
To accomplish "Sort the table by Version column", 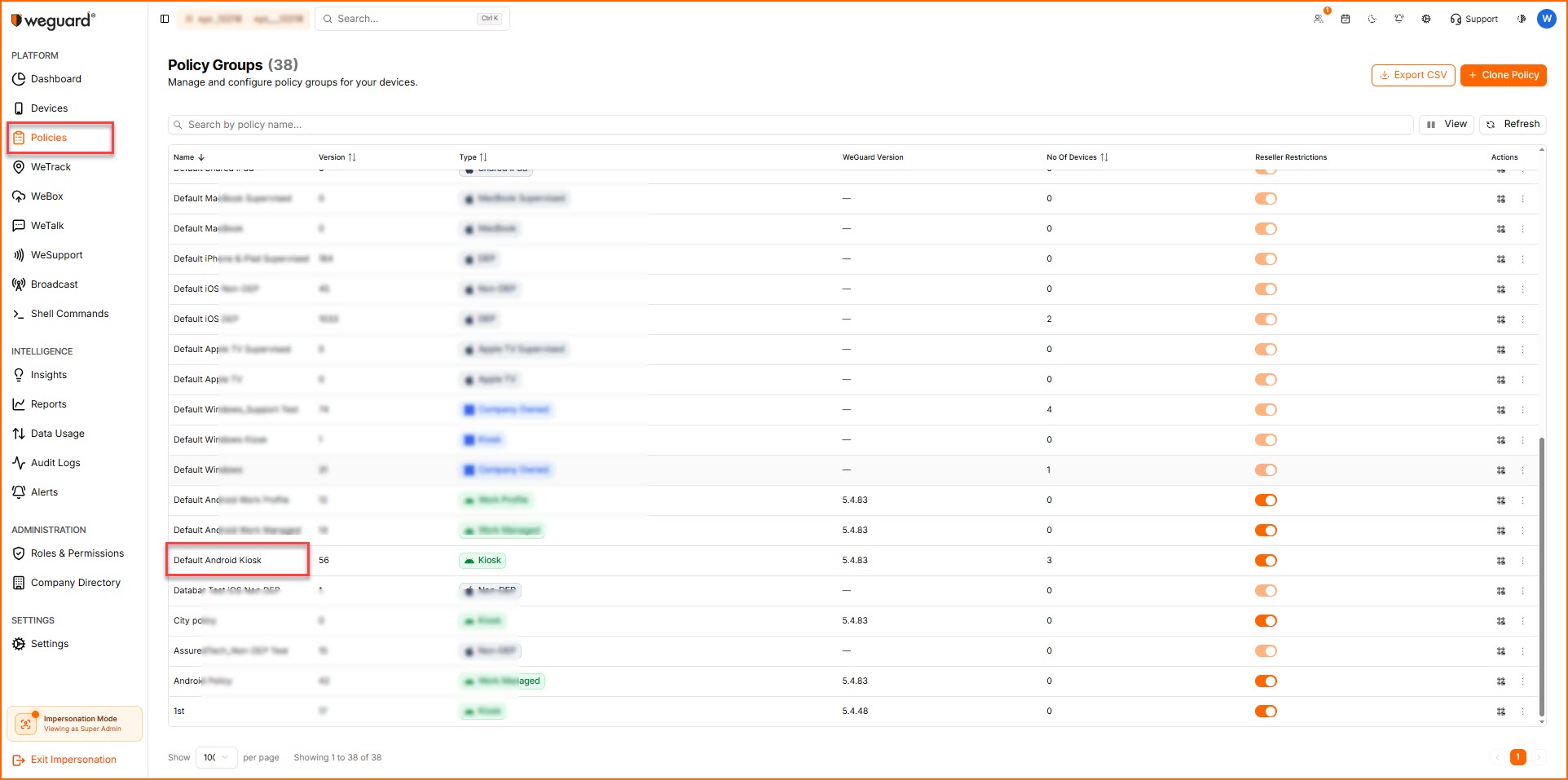I will point(337,157).
